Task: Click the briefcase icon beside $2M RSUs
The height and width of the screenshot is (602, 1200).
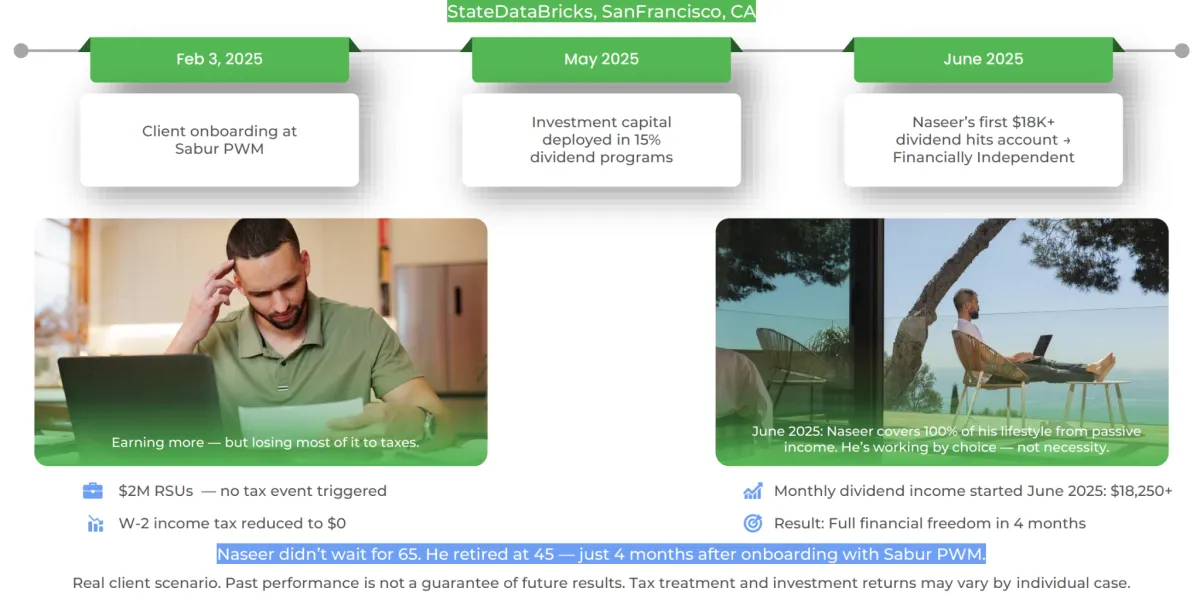Action: point(93,491)
